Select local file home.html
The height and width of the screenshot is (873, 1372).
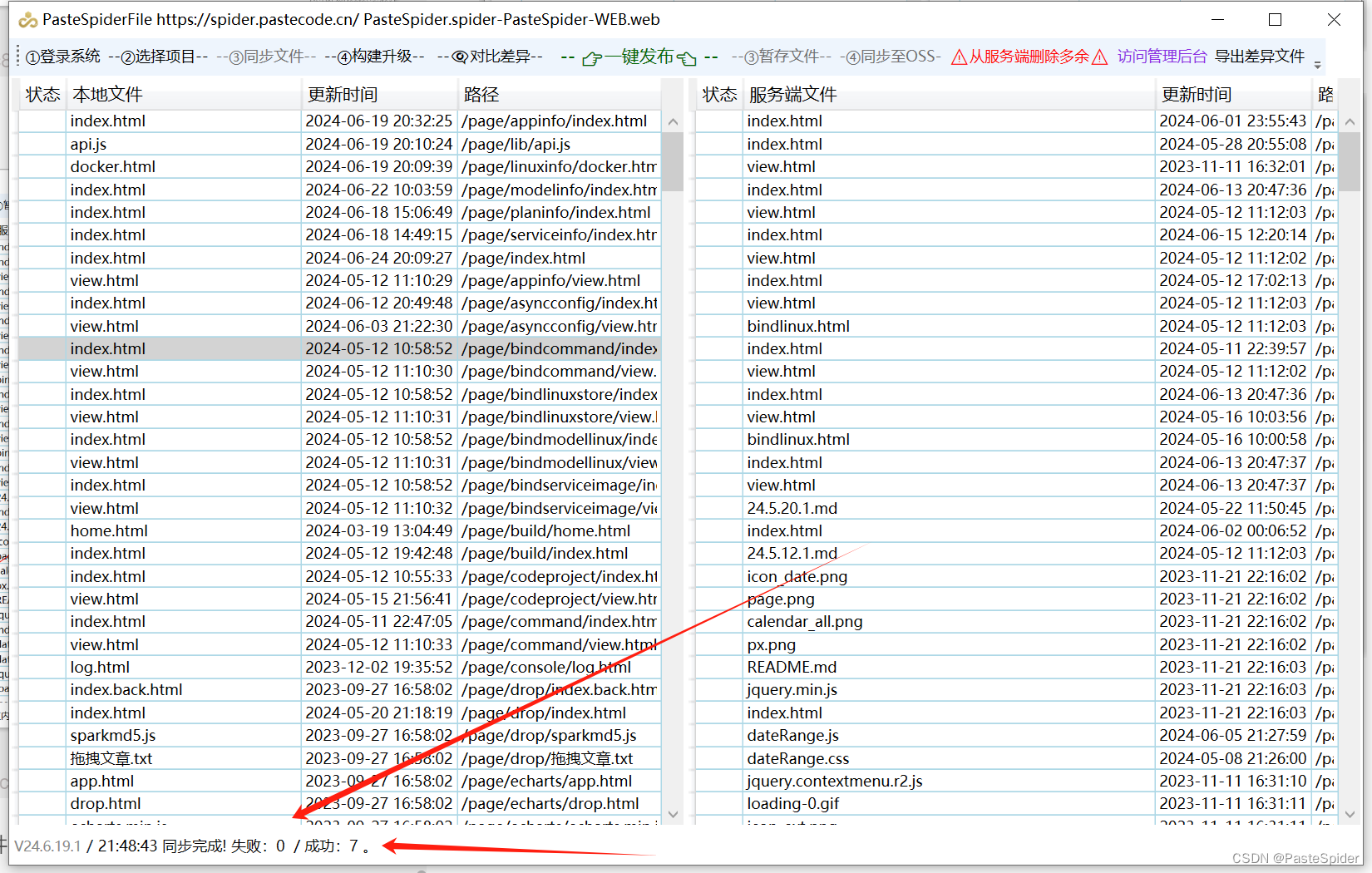(x=109, y=530)
